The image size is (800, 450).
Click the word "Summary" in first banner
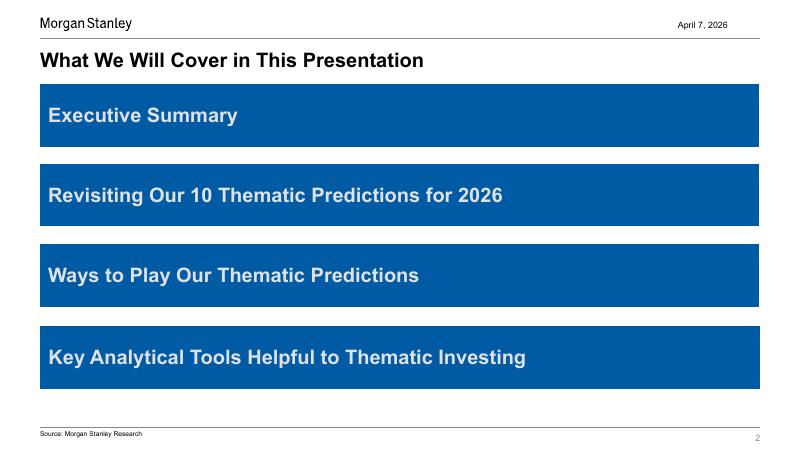(192, 115)
